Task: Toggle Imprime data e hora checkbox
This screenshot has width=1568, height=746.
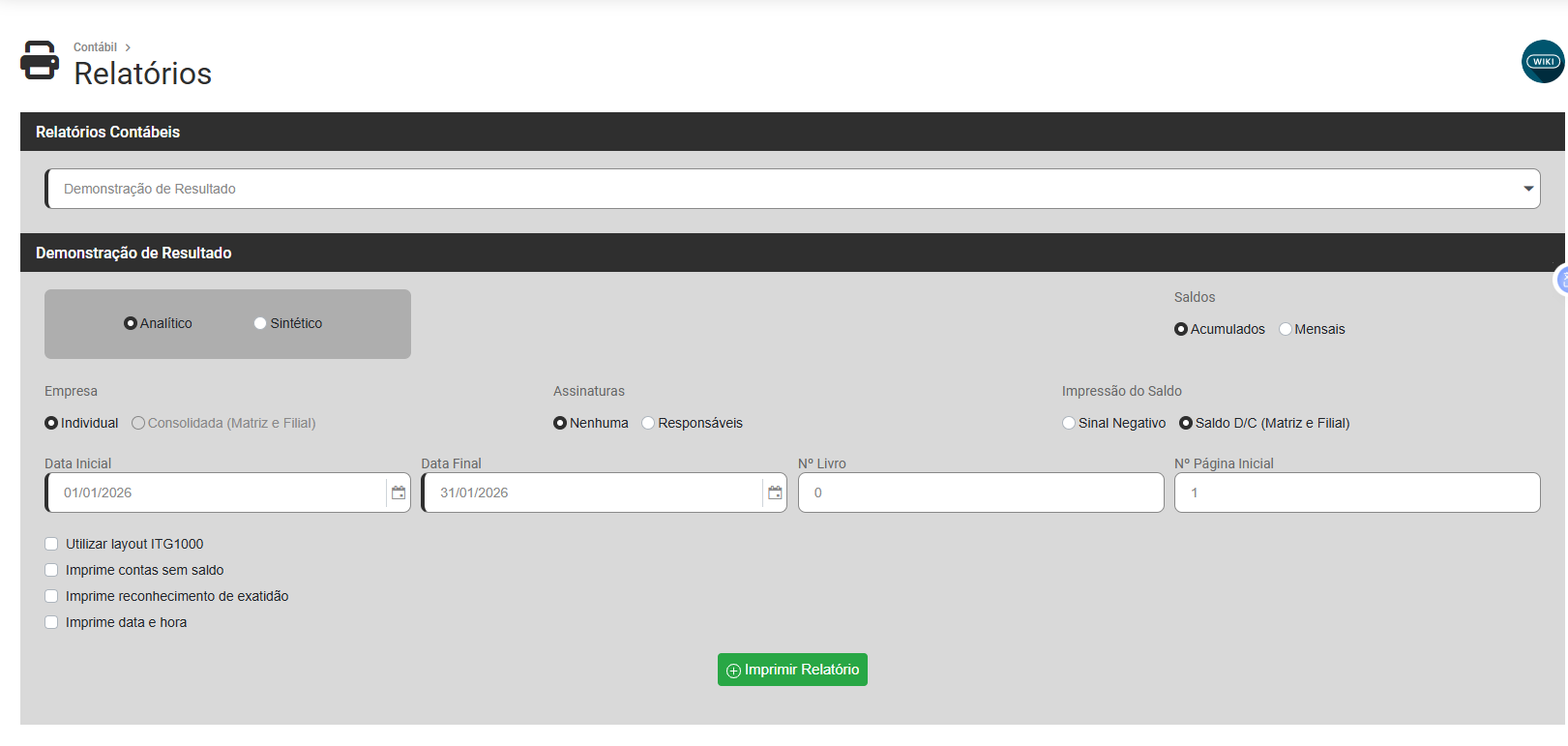Action: coord(51,622)
